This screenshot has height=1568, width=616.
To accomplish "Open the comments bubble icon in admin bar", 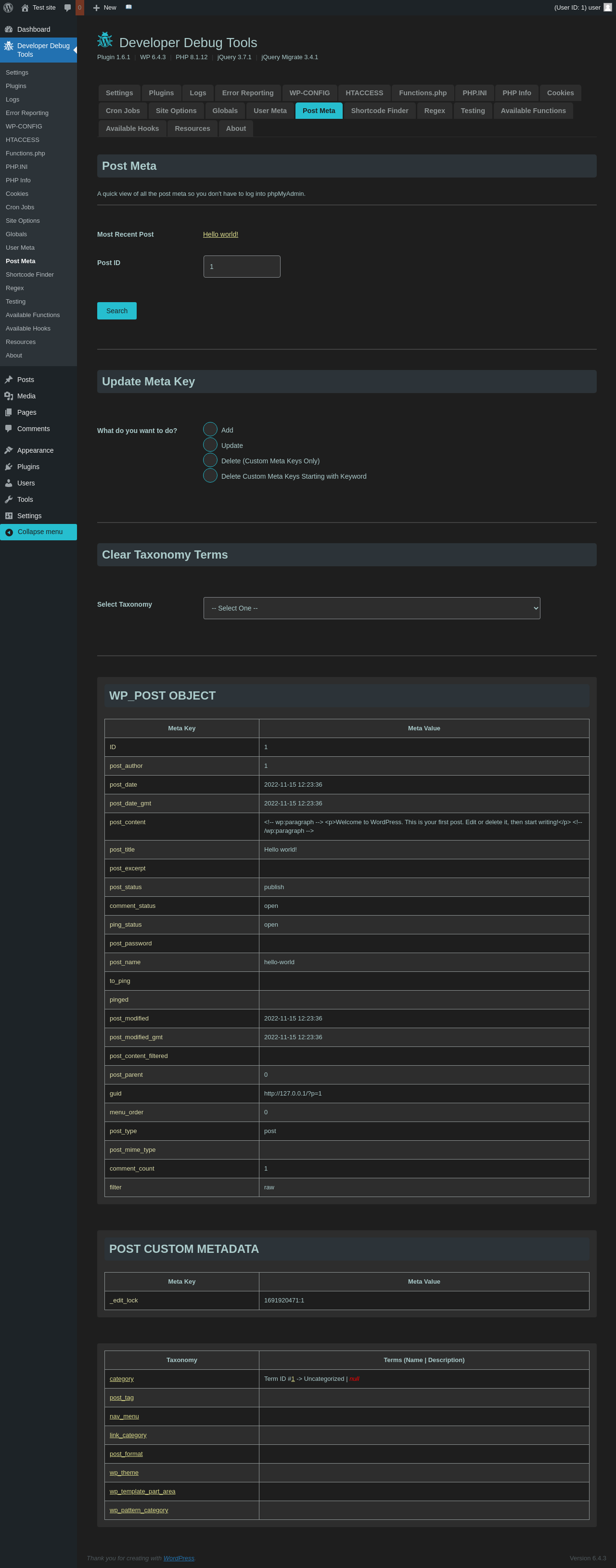I will point(67,8).
